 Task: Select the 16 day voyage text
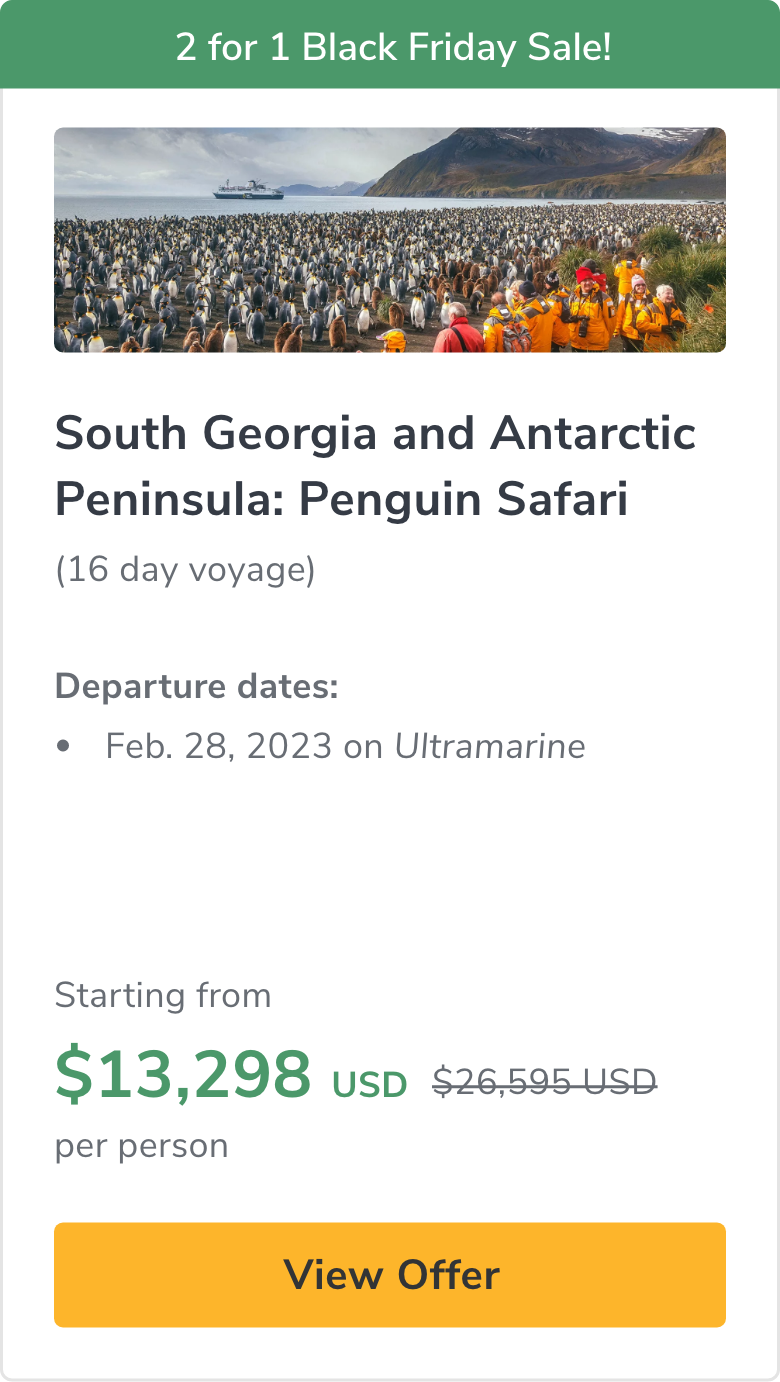(185, 570)
